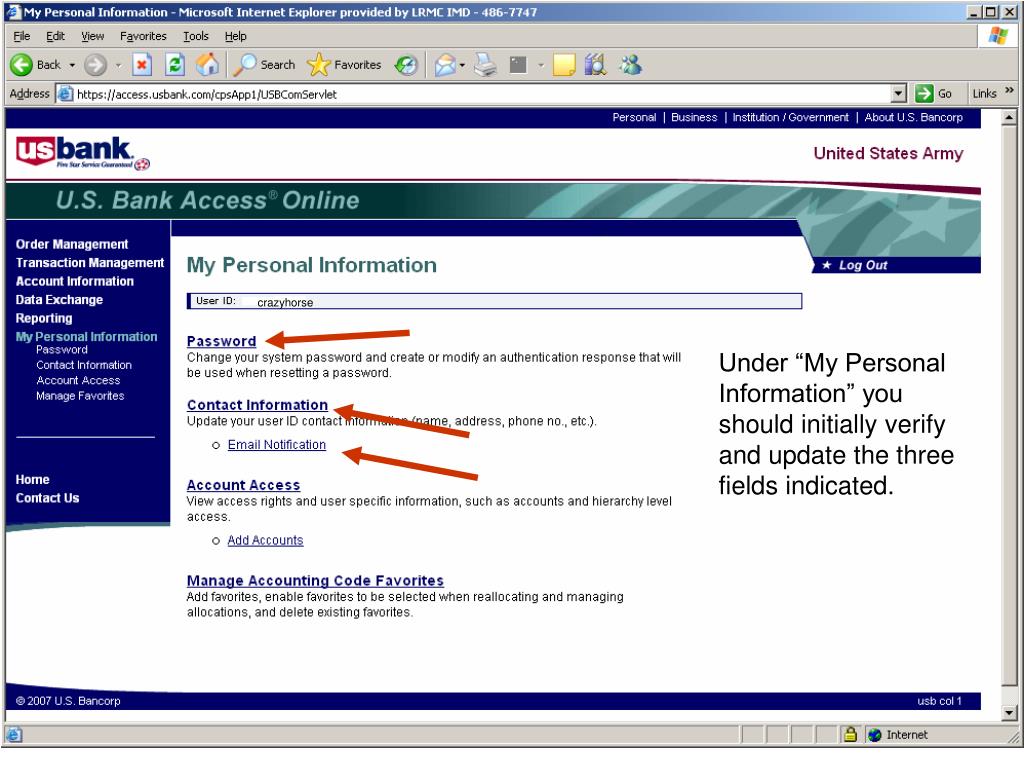Open Favorites star in toolbar
The width and height of the screenshot is (1024, 768).
coord(319,65)
